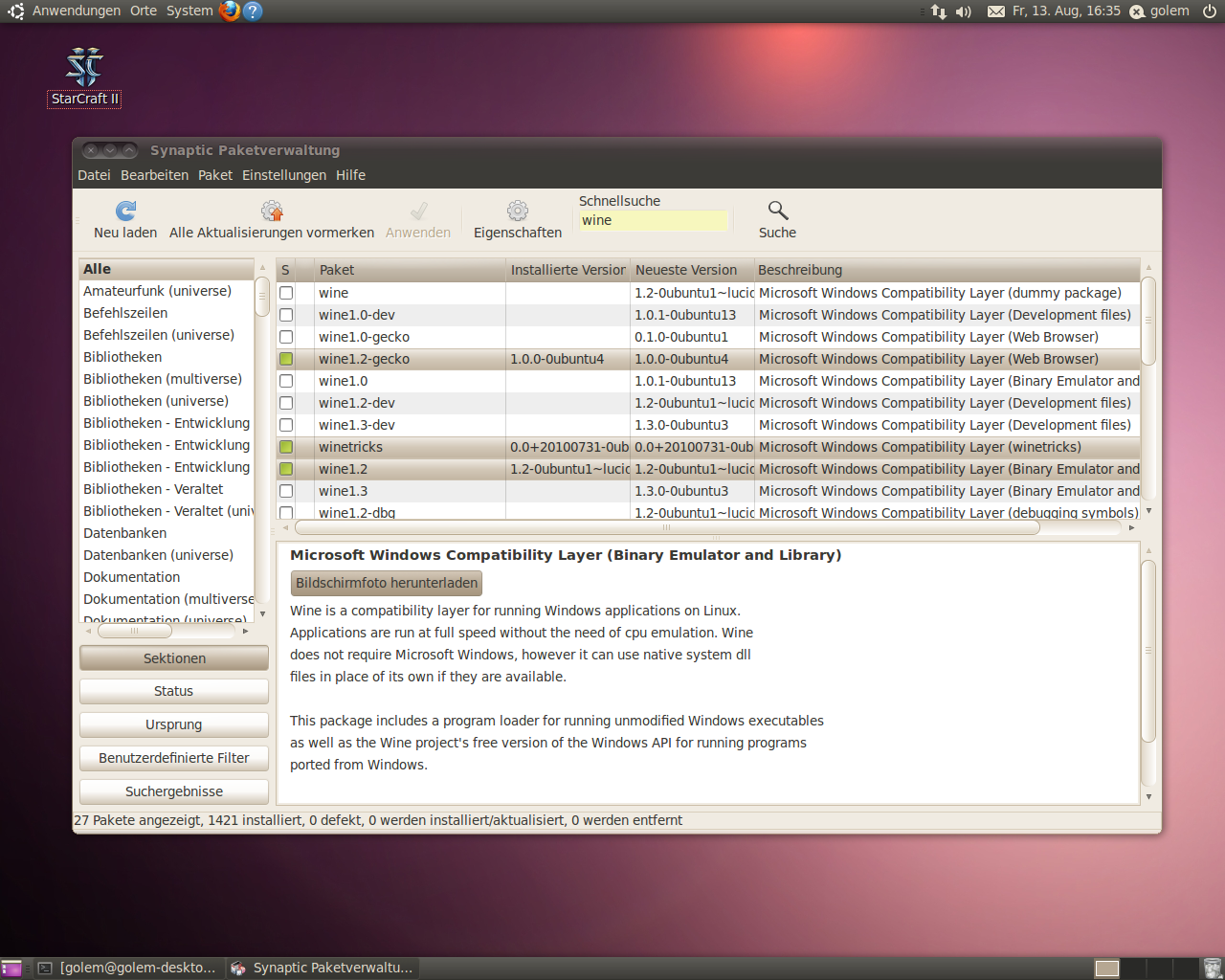Screen dimensions: 1225x980
Task: Select the Alle section
Action: pos(167,269)
